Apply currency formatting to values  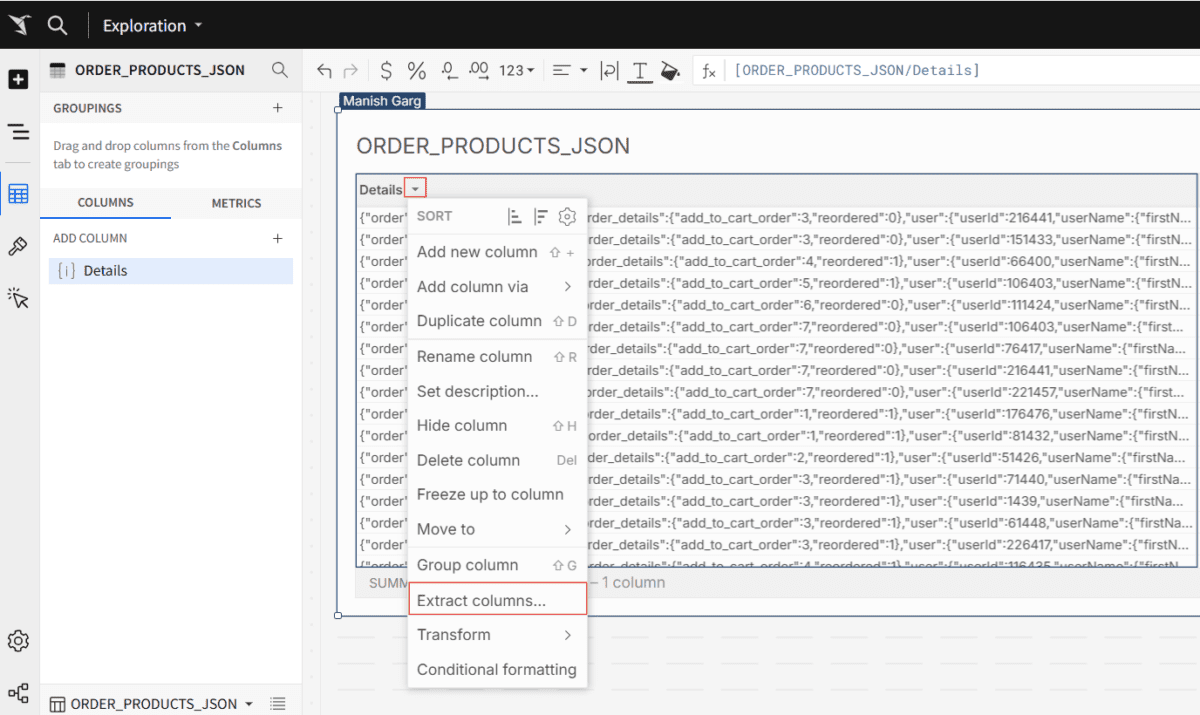386,70
